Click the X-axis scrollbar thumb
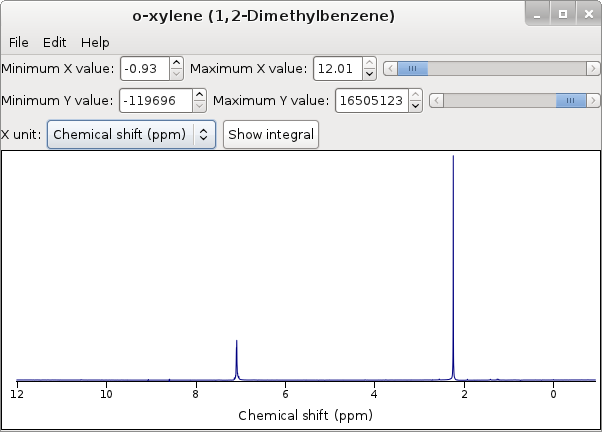The image size is (602, 432). click(412, 69)
